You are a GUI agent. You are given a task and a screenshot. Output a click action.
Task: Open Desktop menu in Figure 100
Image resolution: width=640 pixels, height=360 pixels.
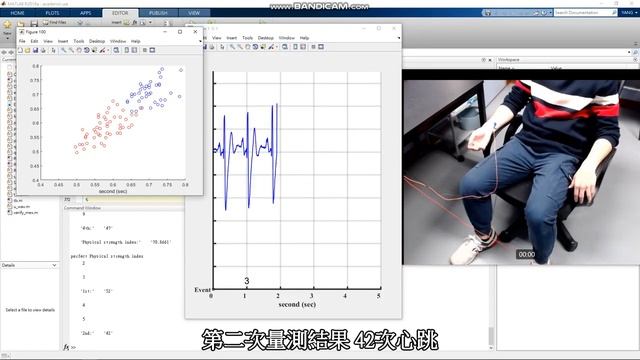tap(97, 41)
